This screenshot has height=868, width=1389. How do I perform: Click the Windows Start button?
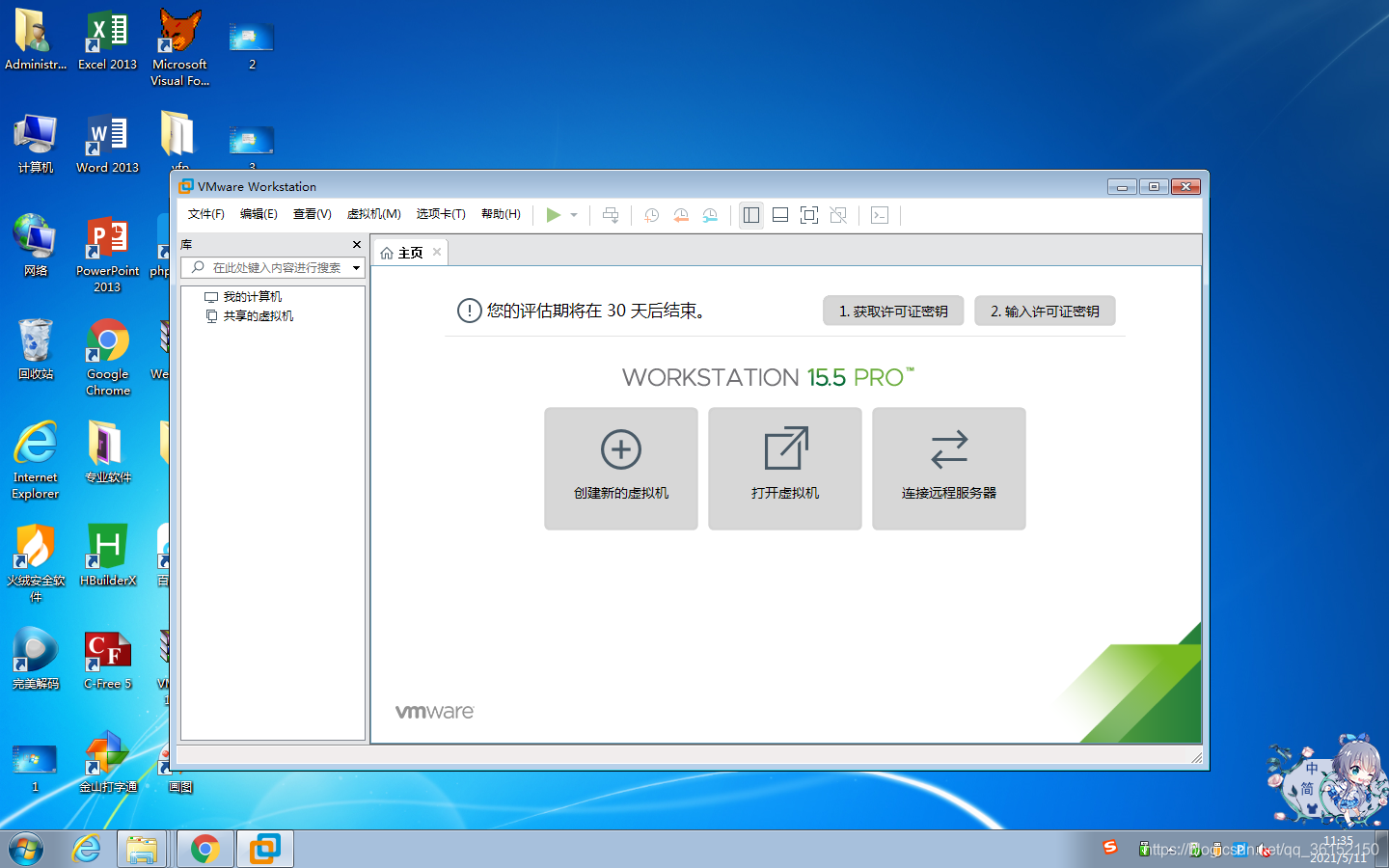[x=26, y=849]
